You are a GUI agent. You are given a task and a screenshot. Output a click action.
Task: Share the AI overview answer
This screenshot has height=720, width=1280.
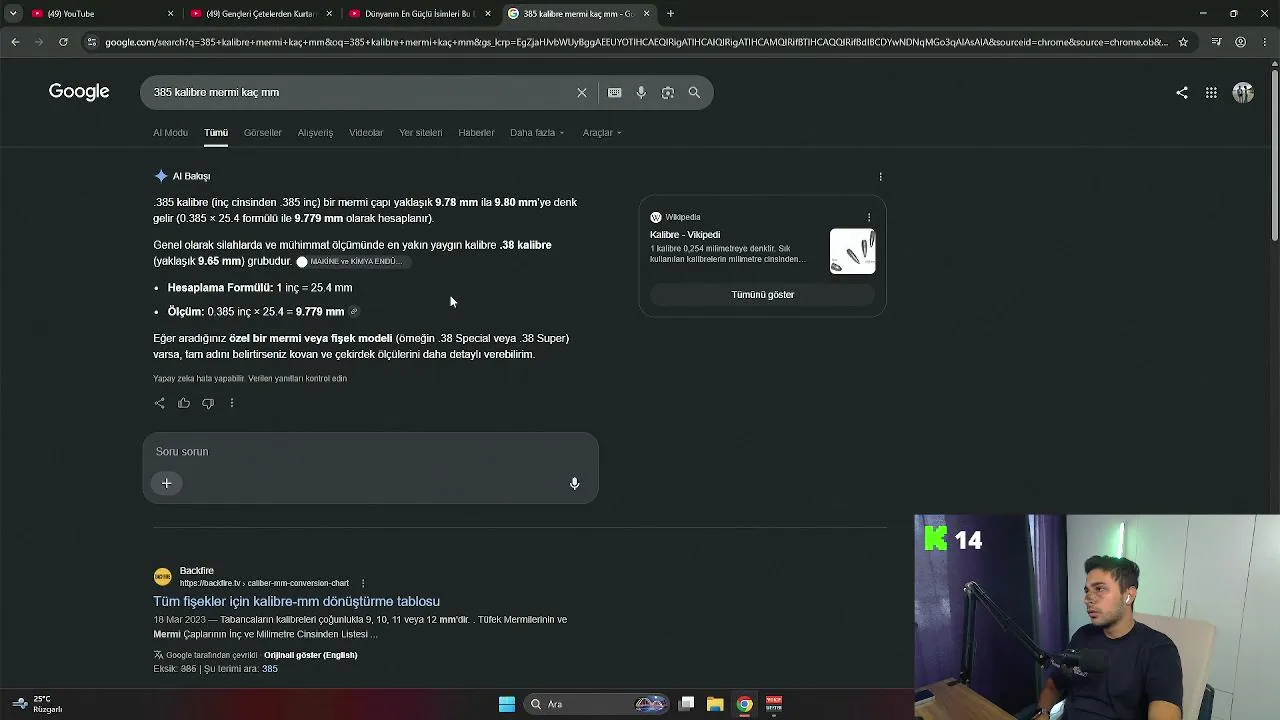160,403
